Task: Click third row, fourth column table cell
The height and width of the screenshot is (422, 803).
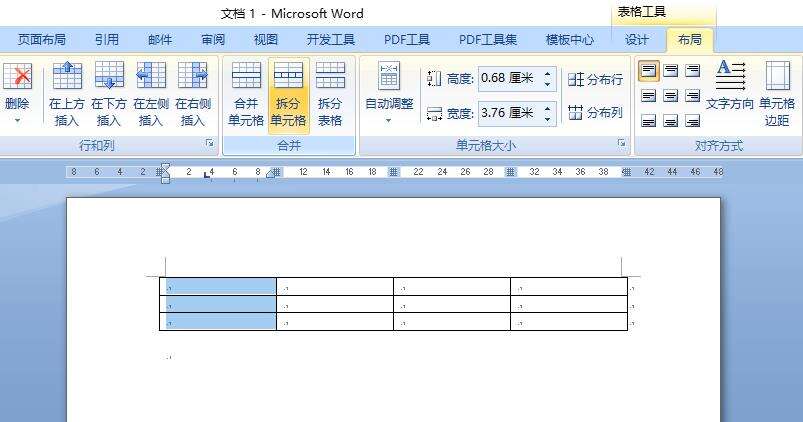Action: pos(569,322)
